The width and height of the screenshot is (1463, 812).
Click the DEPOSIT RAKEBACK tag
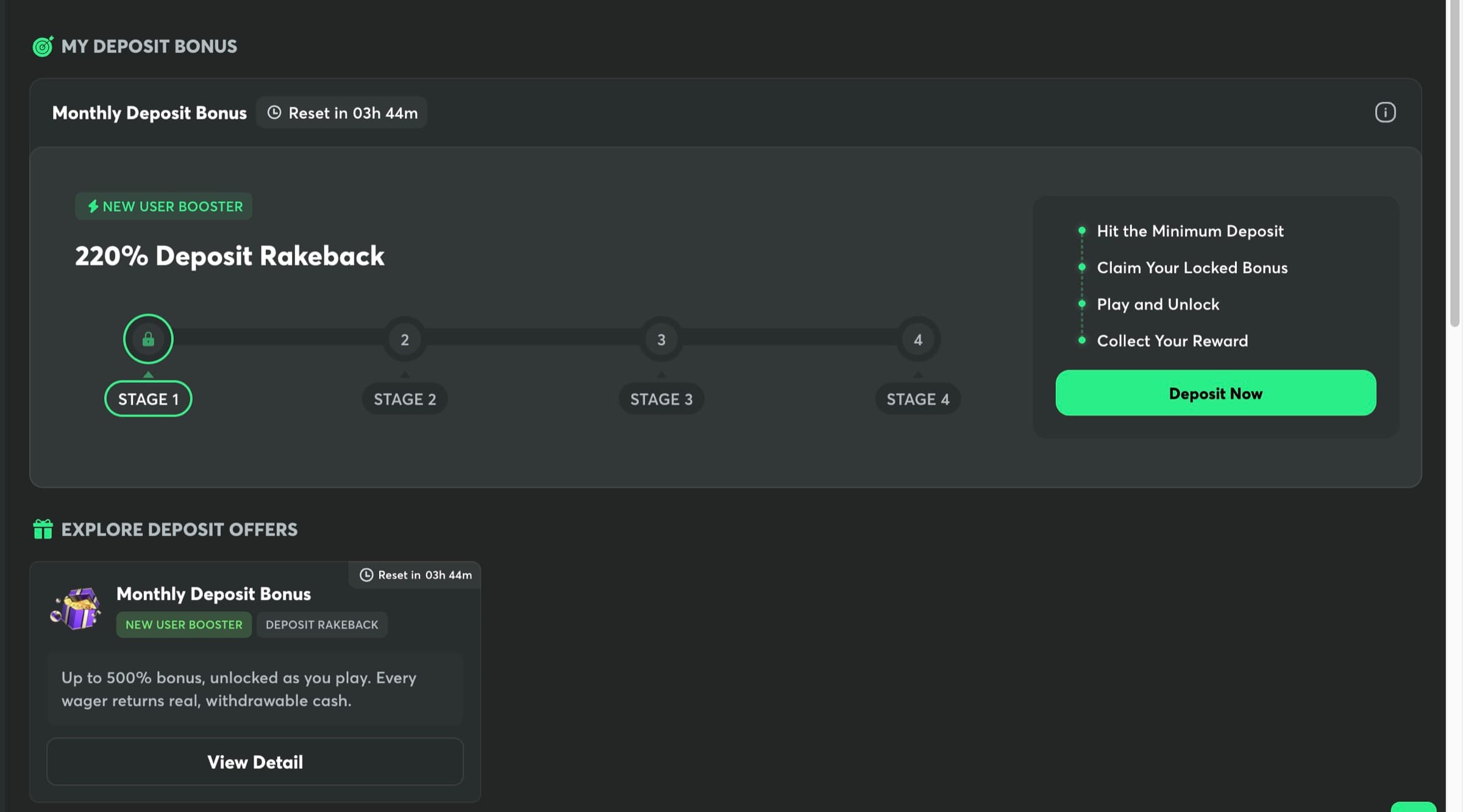(322, 625)
